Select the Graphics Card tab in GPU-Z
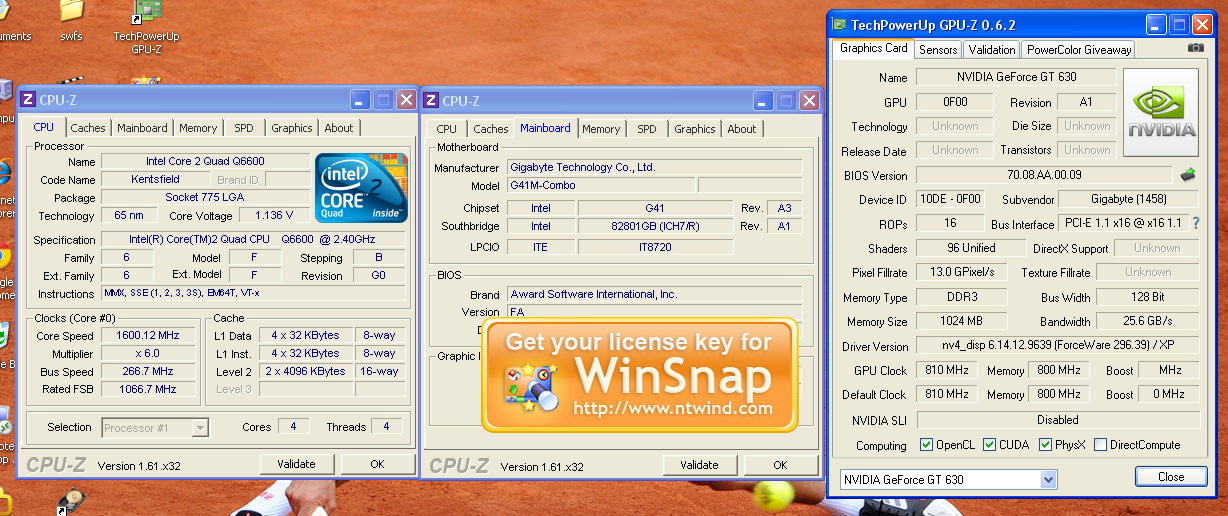1228x516 pixels. point(873,48)
